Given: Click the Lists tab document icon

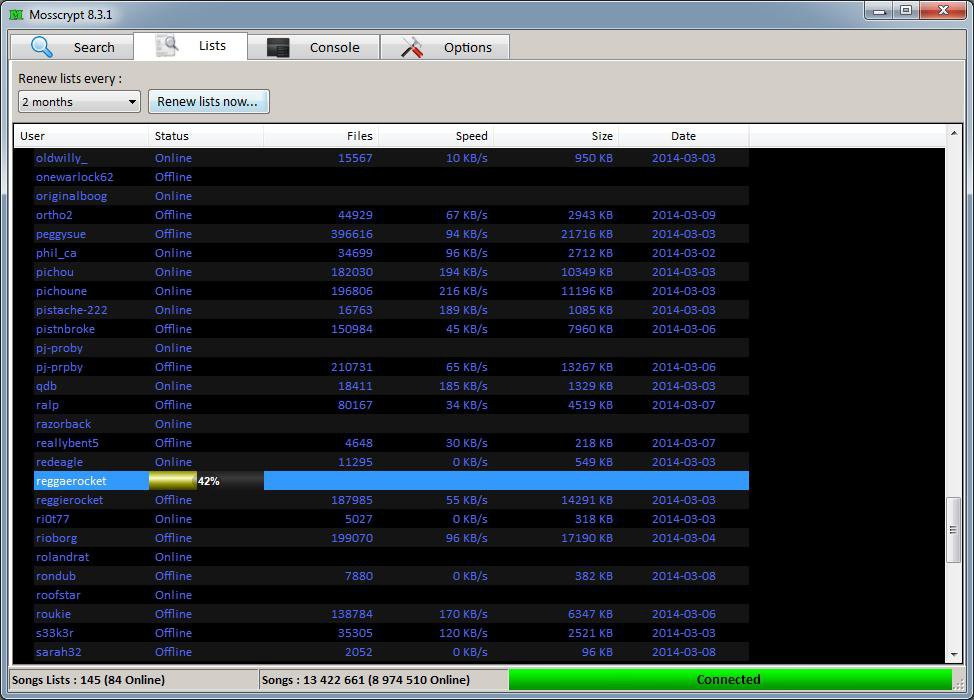Looking at the screenshot, I should [x=166, y=45].
